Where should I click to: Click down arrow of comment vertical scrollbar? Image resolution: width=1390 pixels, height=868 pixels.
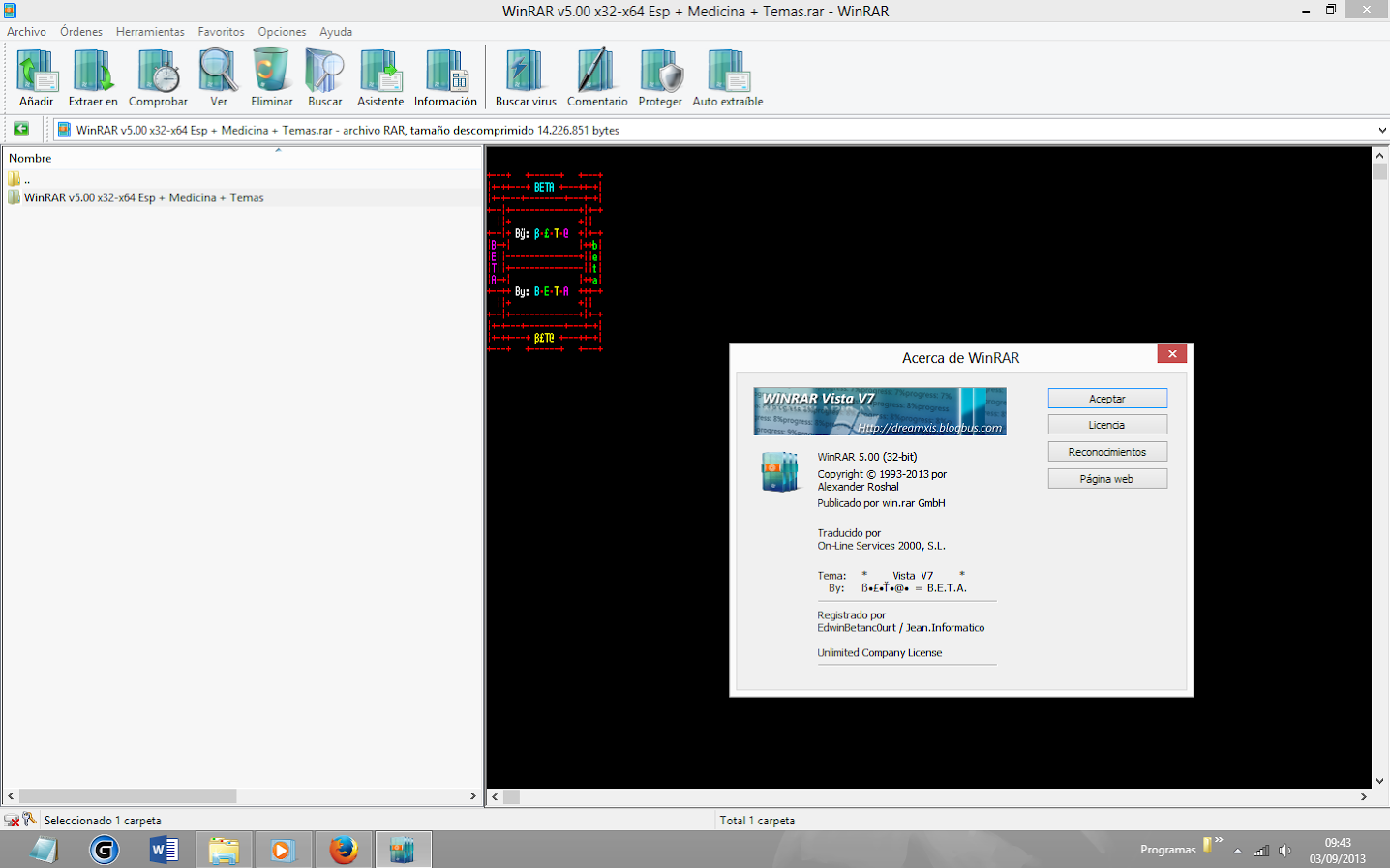(x=1380, y=781)
